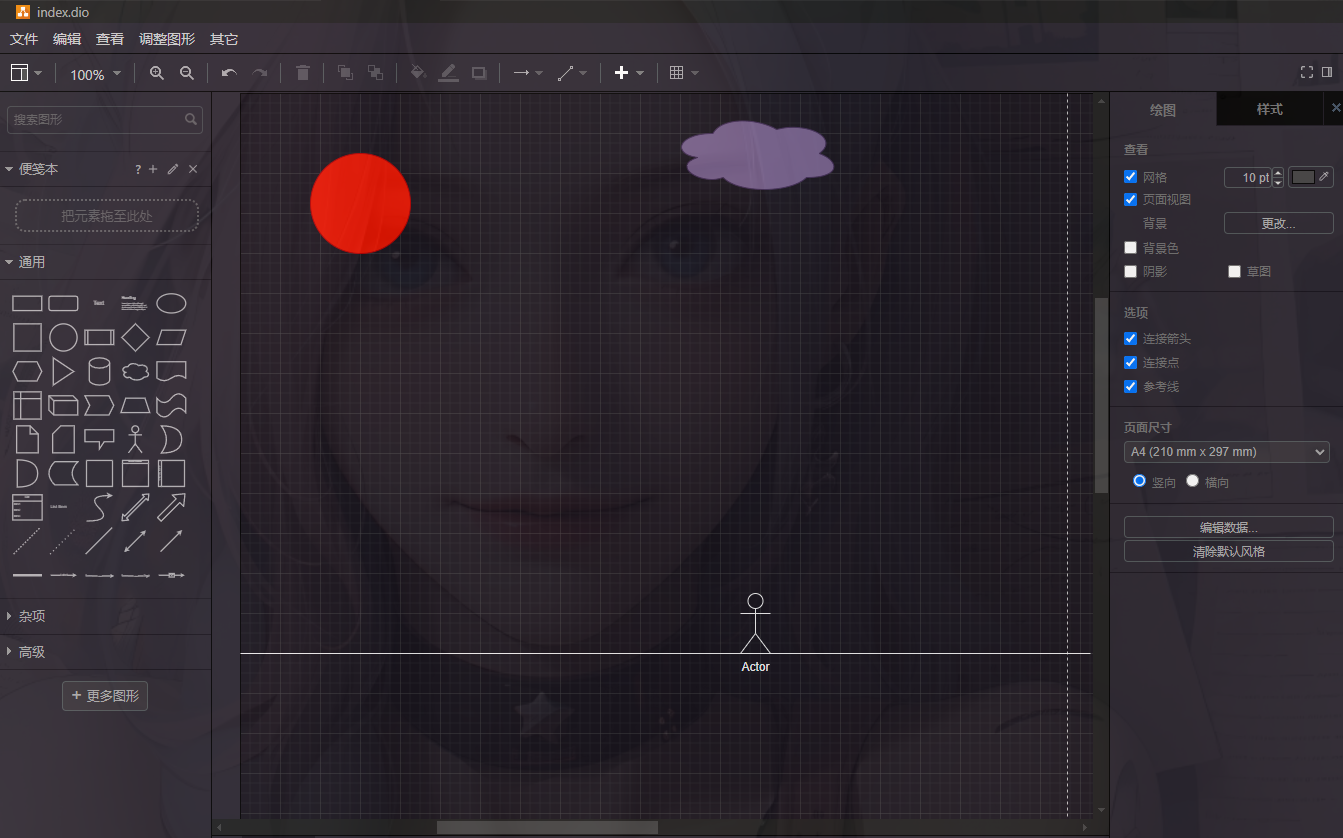Click the 清除默认风格 button
1343x838 pixels.
pyautogui.click(x=1228, y=551)
